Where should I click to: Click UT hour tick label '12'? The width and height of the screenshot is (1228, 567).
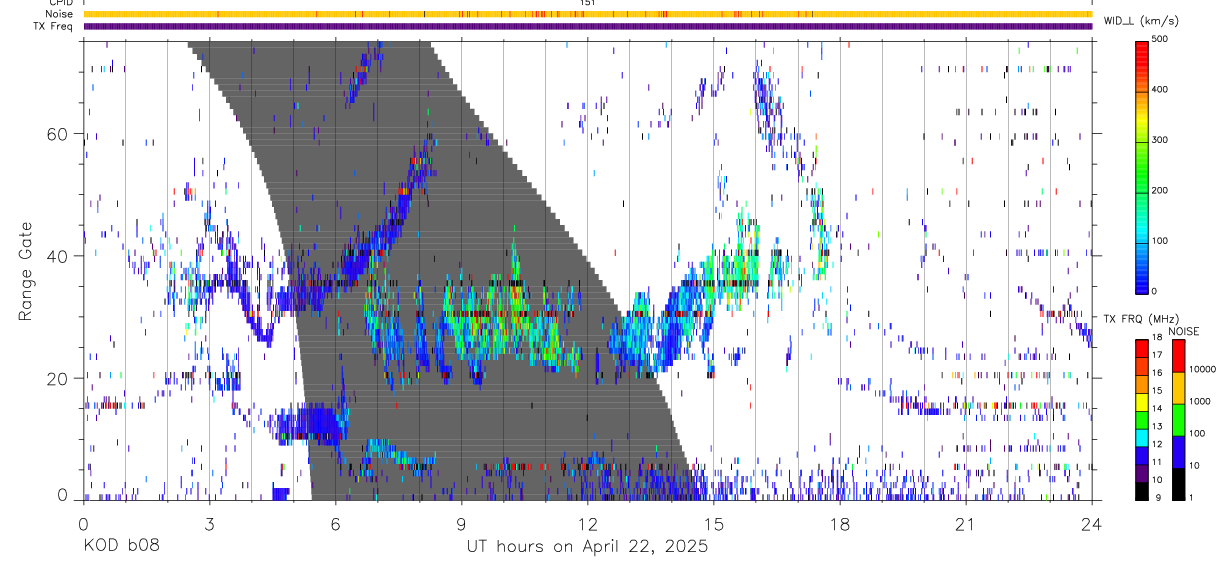pyautogui.click(x=587, y=523)
